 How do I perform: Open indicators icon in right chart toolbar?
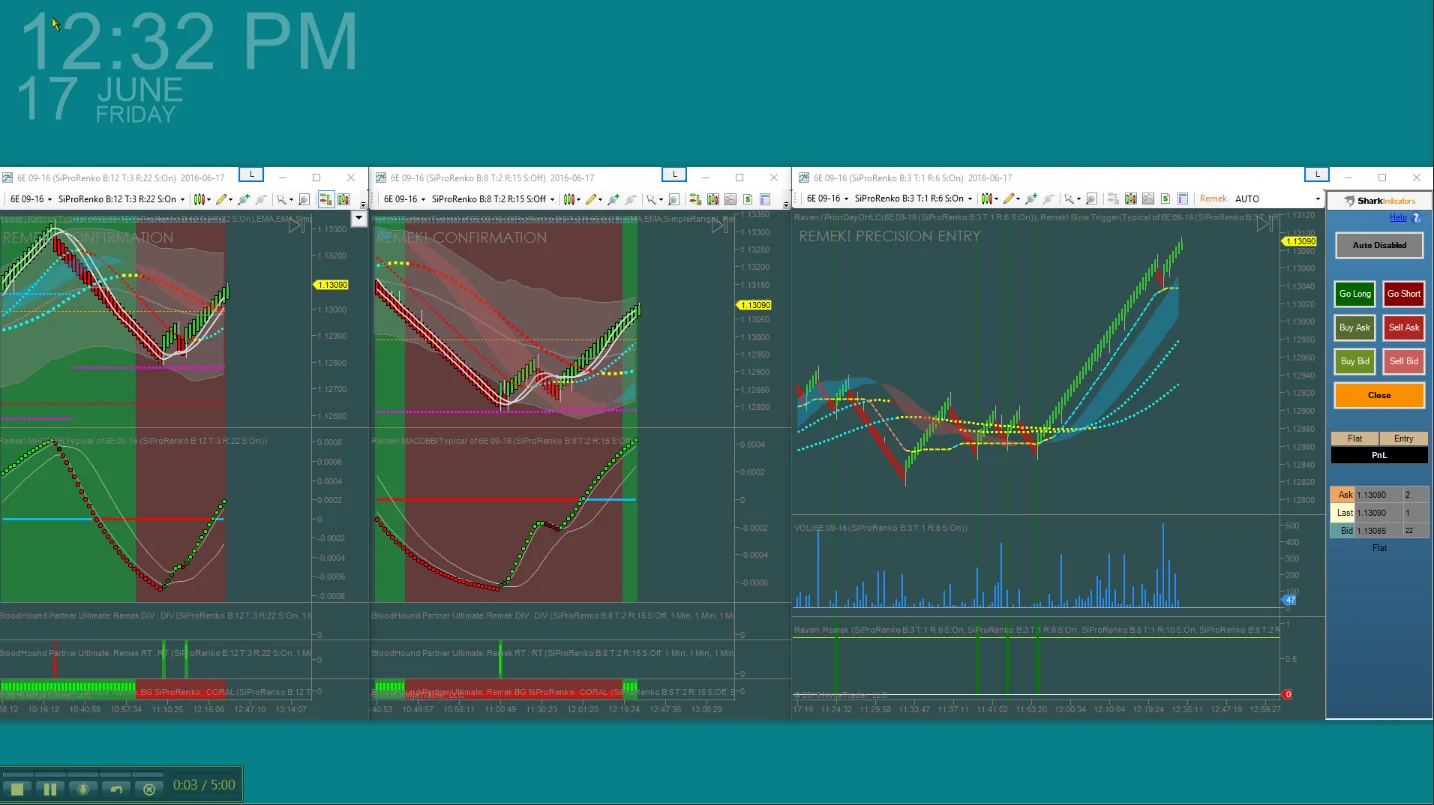click(x=1131, y=199)
